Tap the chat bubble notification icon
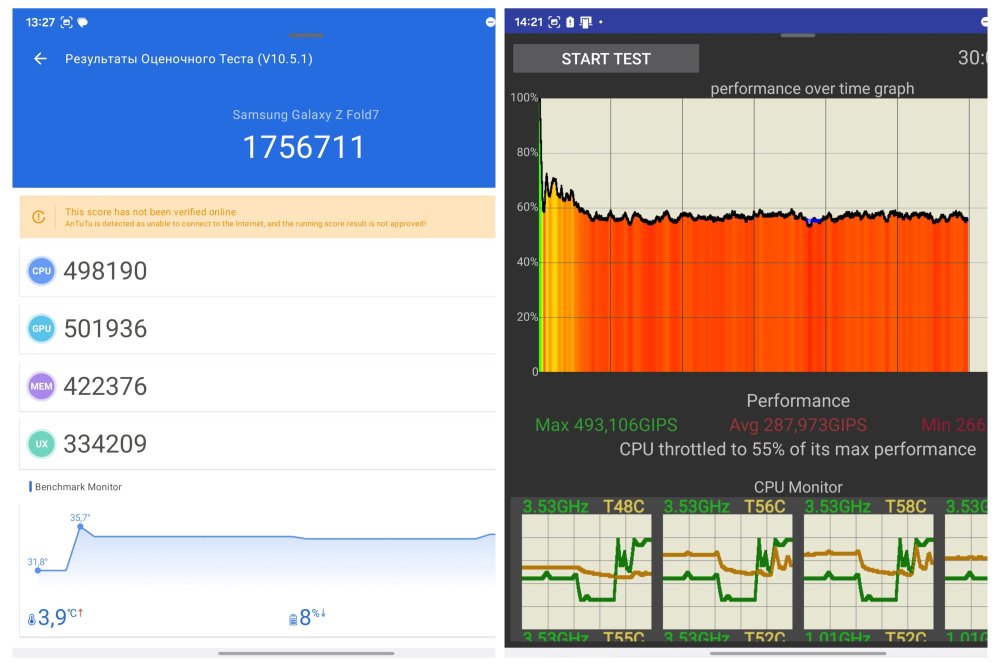The height and width of the screenshot is (666, 1000). pos(83,22)
